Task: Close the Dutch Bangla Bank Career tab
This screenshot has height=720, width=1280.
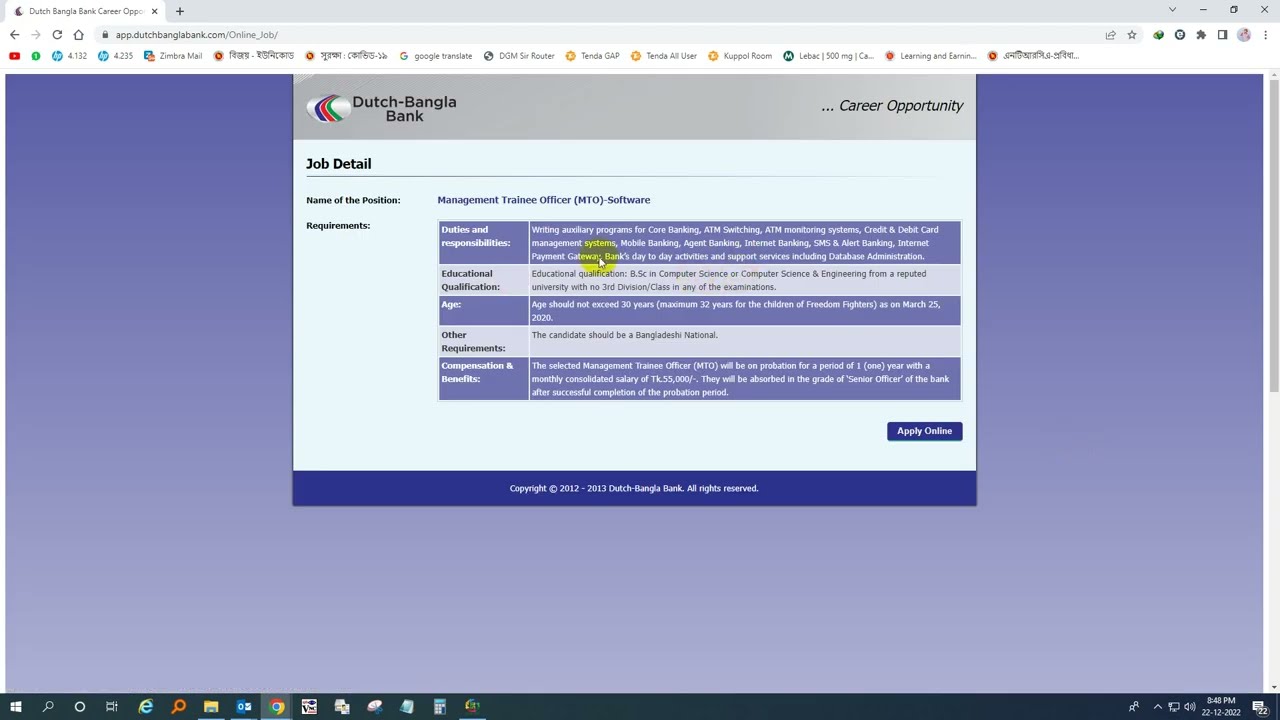Action: tap(155, 11)
